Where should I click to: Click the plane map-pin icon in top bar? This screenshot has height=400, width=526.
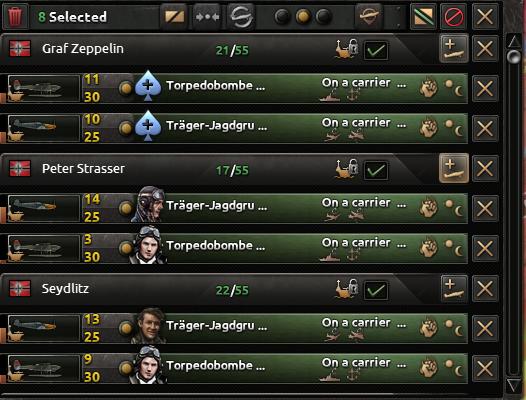coord(369,16)
